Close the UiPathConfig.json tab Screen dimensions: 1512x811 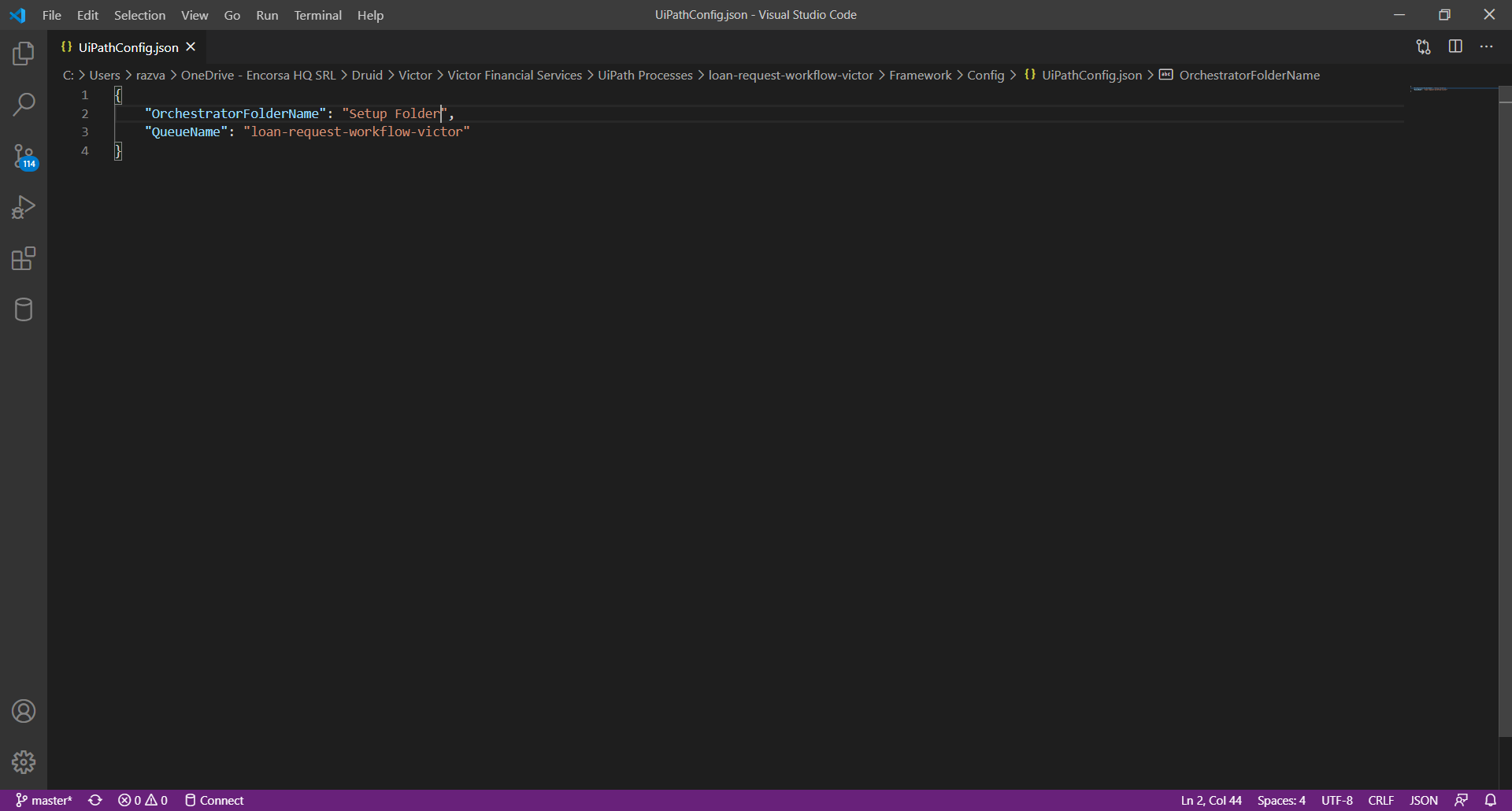click(x=191, y=47)
